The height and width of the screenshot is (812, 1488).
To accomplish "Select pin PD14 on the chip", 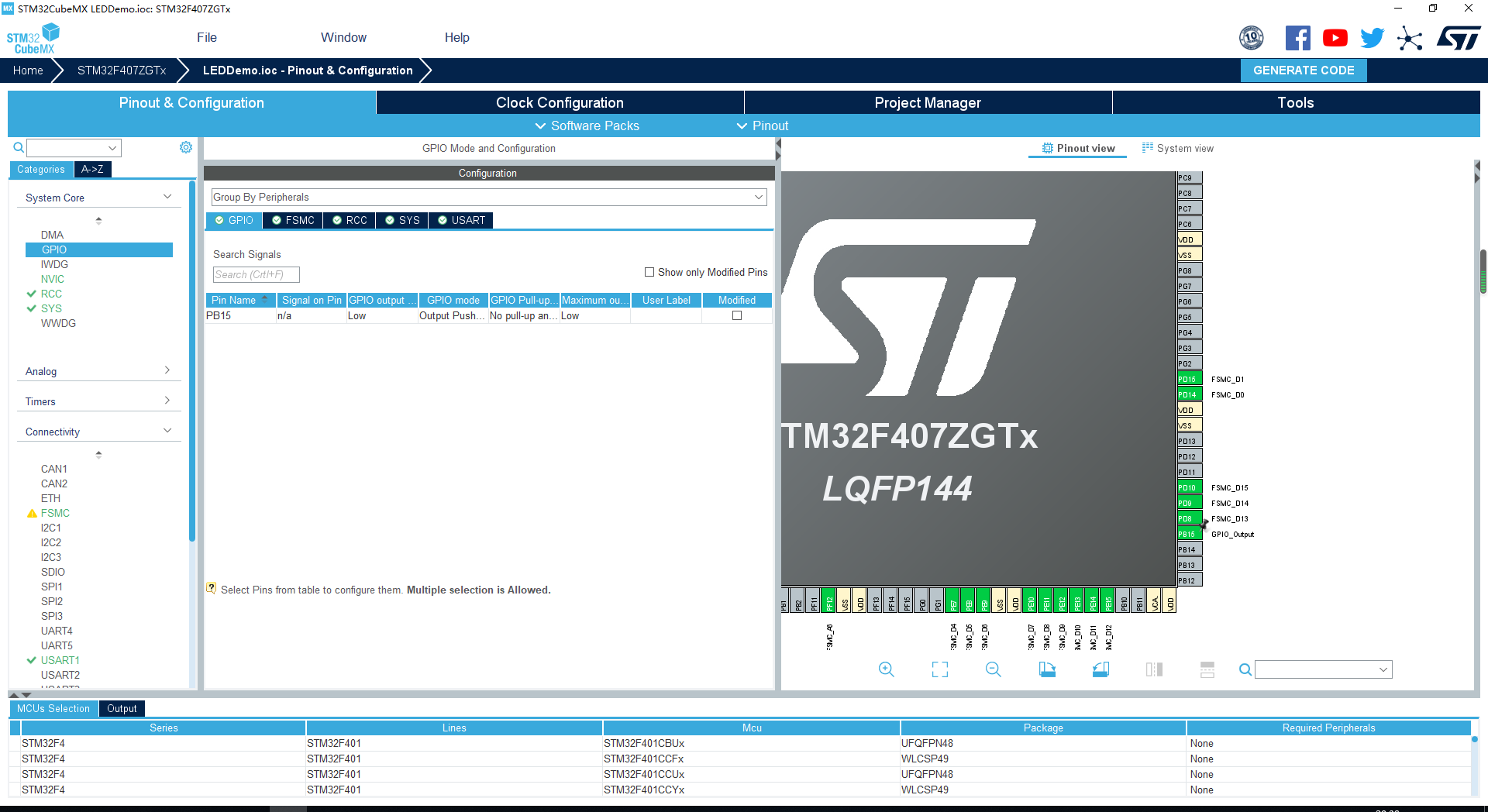I will 1189,394.
